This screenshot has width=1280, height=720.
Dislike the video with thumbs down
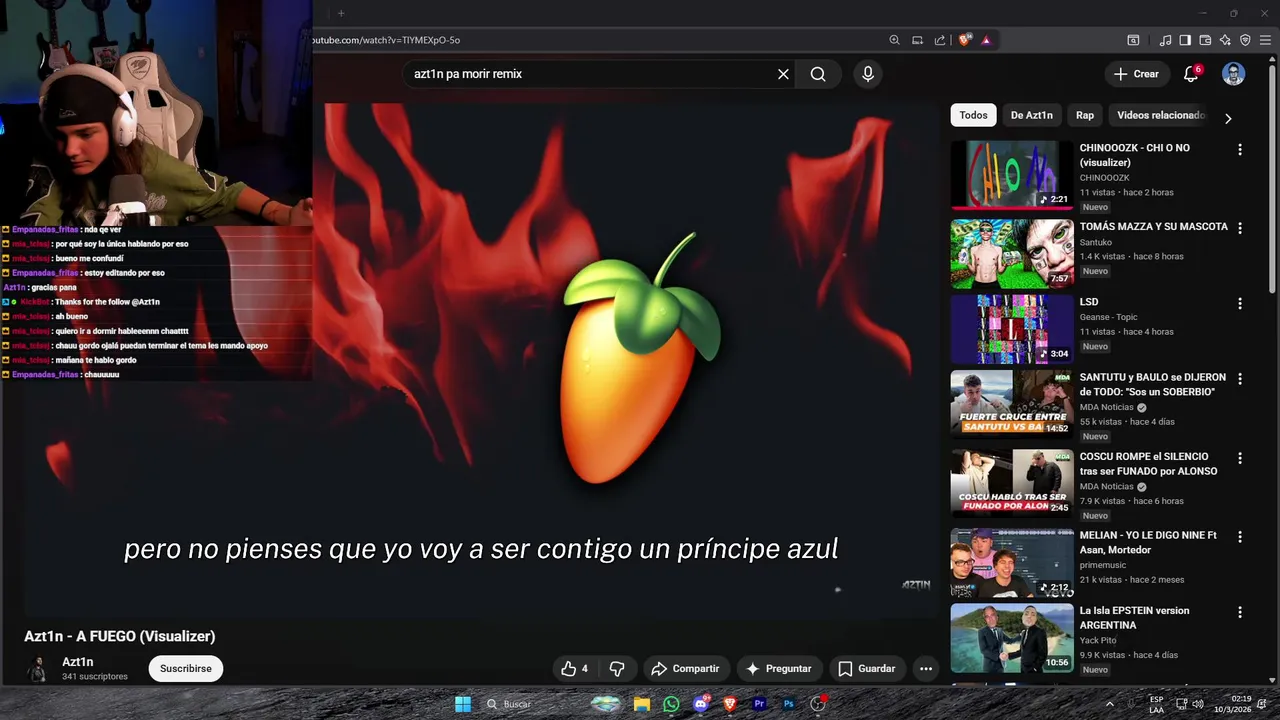tap(617, 669)
